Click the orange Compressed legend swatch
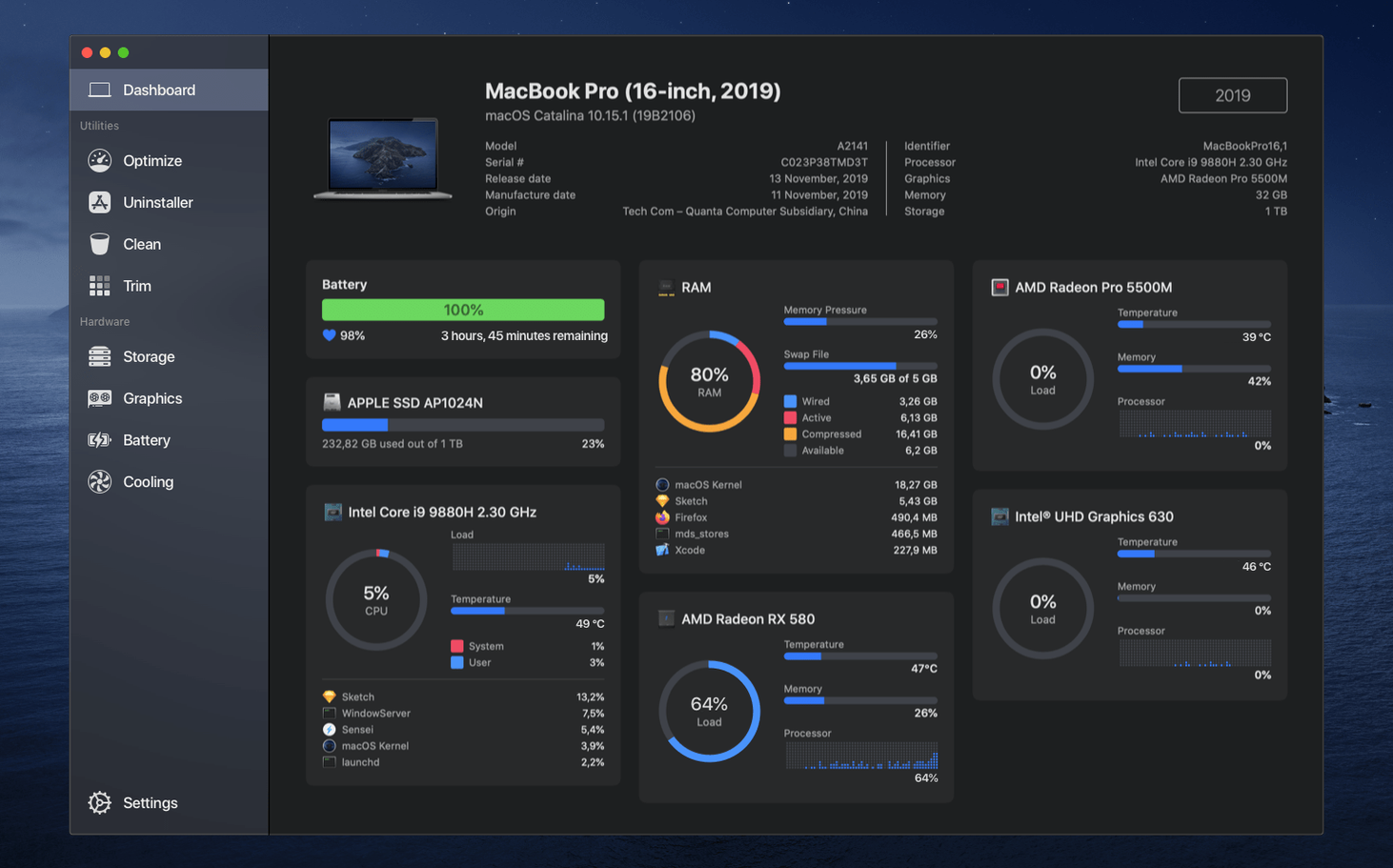This screenshot has height=868, width=1393. coord(790,434)
